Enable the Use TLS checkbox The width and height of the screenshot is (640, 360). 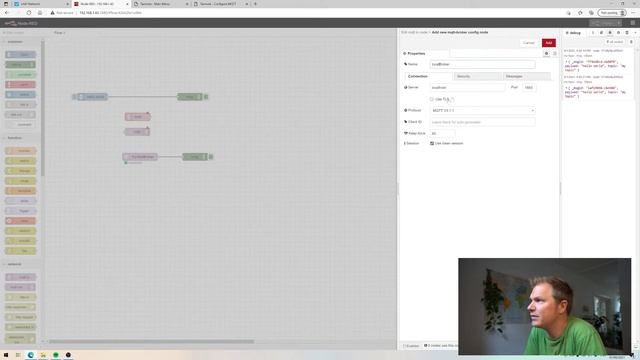[431, 99]
